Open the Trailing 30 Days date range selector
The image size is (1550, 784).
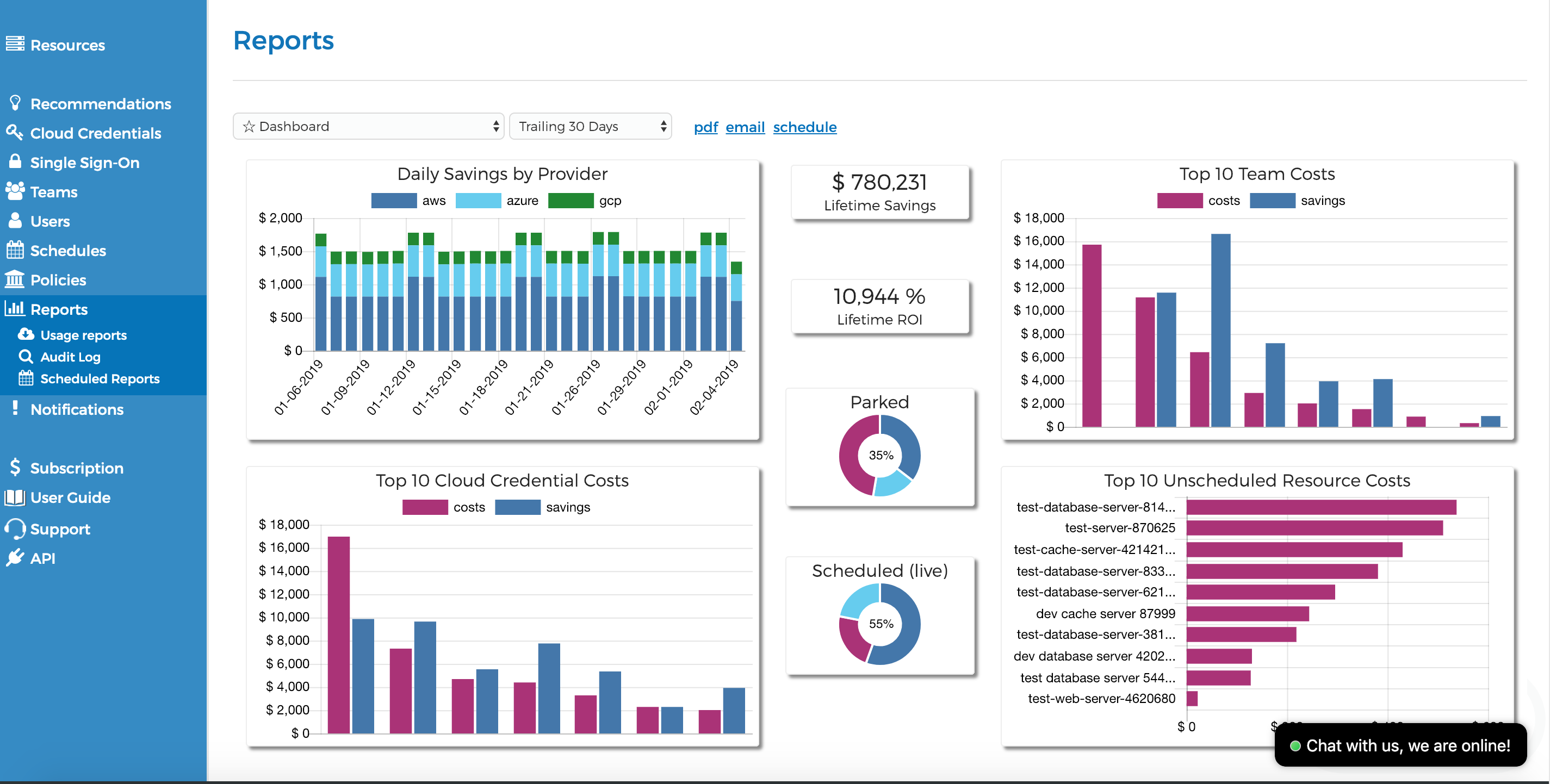click(x=590, y=126)
